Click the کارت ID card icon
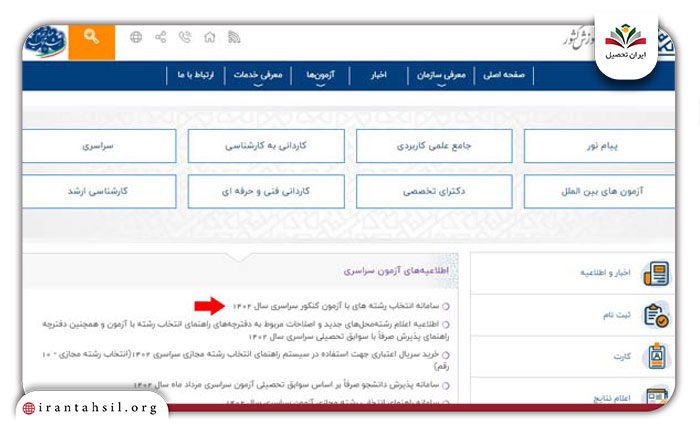 point(656,356)
